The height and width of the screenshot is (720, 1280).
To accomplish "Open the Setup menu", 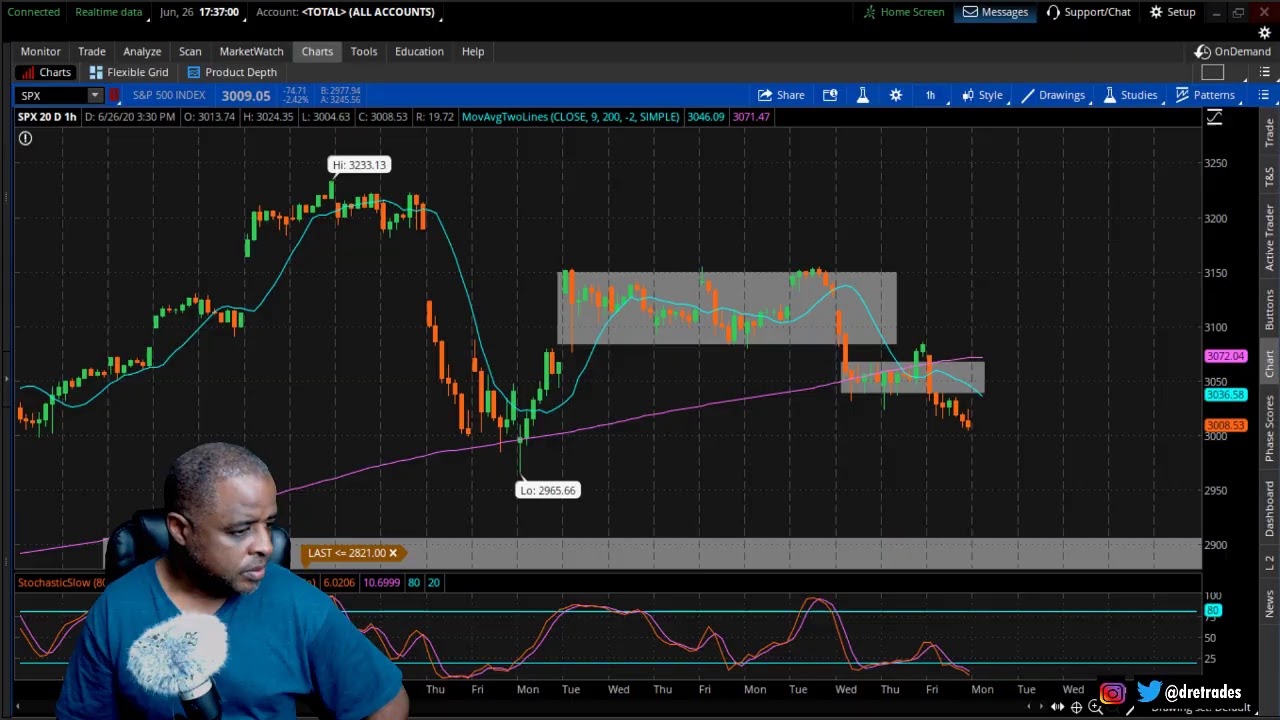I will 1172,12.
